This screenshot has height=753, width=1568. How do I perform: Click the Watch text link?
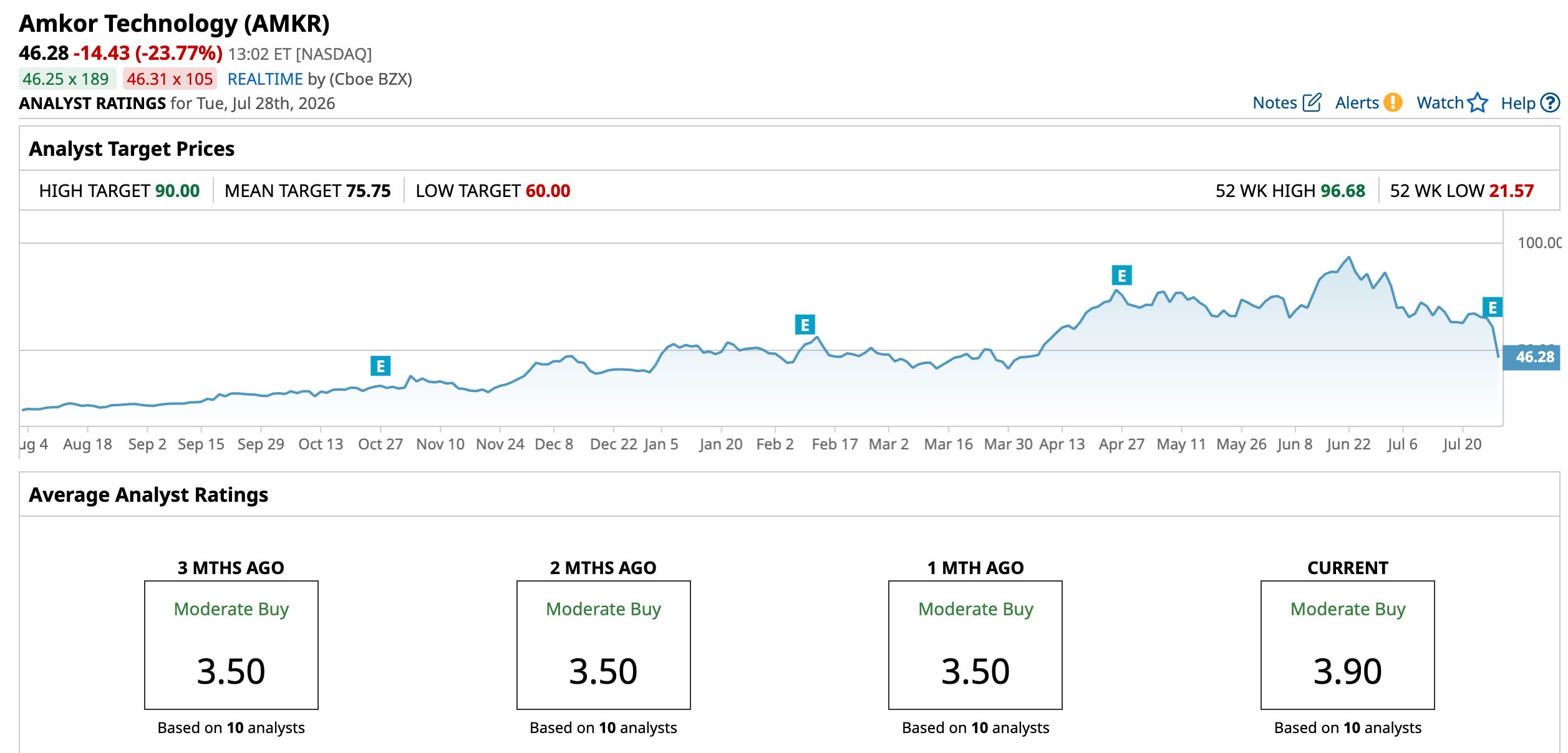point(1440,103)
